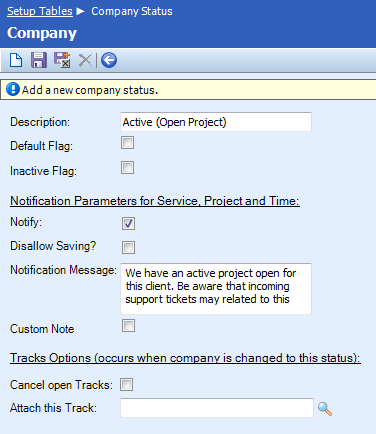Enable the Default Flag checkbox
Viewport: 376px width, 434px height.
pyautogui.click(x=127, y=143)
